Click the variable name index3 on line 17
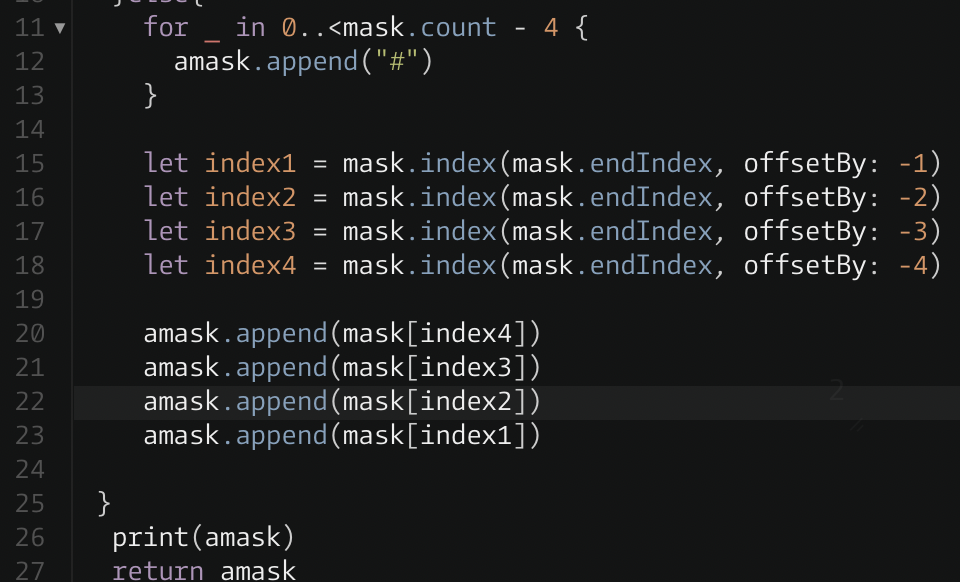Screen dimensions: 960x582 (250, 232)
